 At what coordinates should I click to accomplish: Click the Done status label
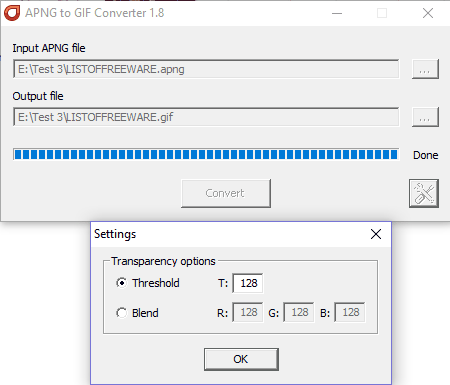click(426, 155)
